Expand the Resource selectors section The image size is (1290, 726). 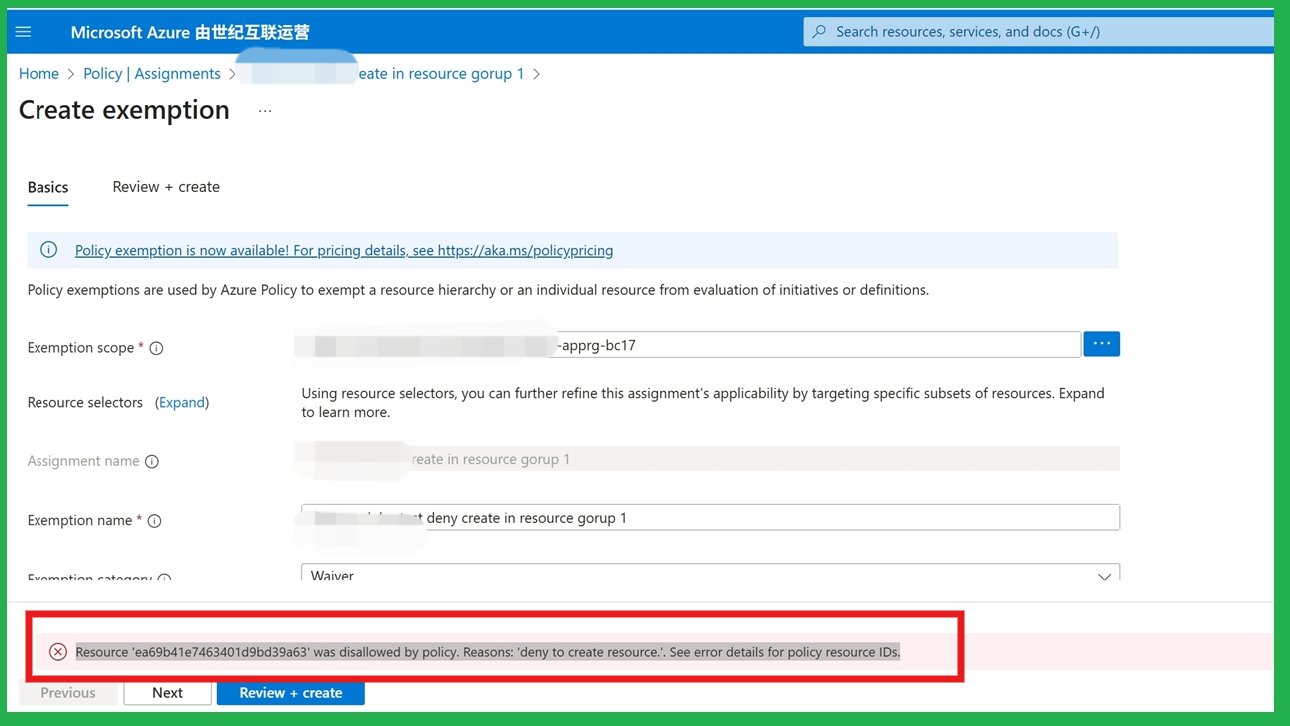182,402
